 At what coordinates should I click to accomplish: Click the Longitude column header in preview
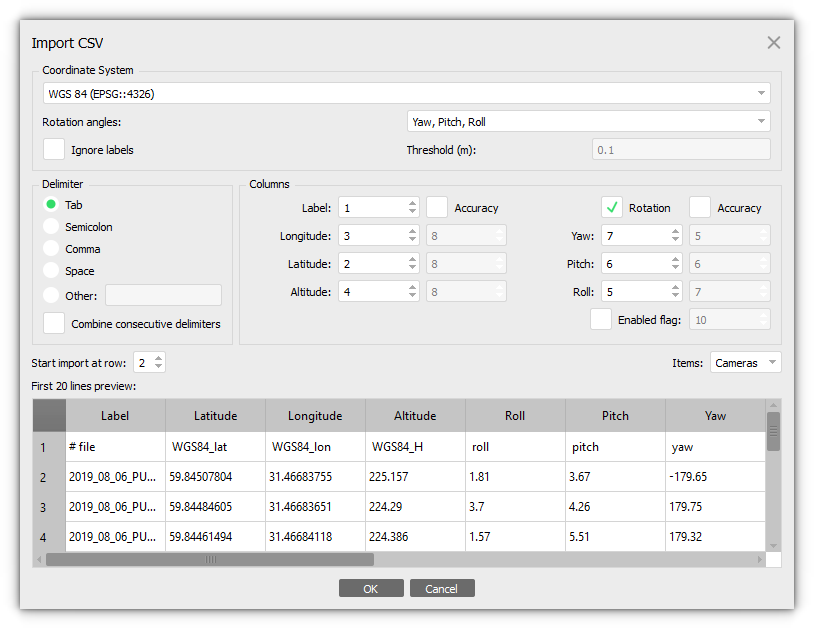(x=315, y=415)
